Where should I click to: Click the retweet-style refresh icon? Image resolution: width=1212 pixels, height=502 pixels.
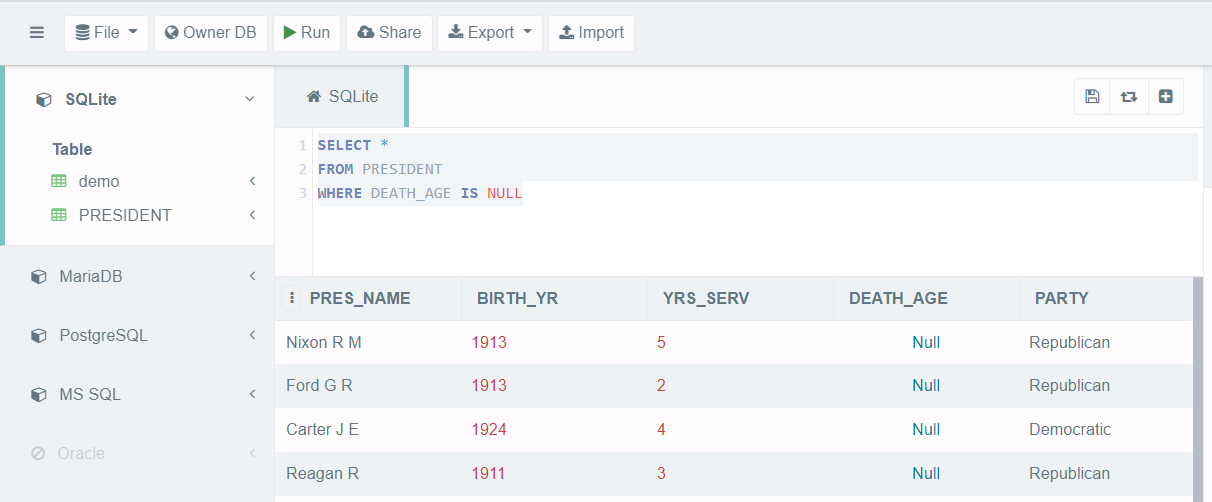[1129, 97]
